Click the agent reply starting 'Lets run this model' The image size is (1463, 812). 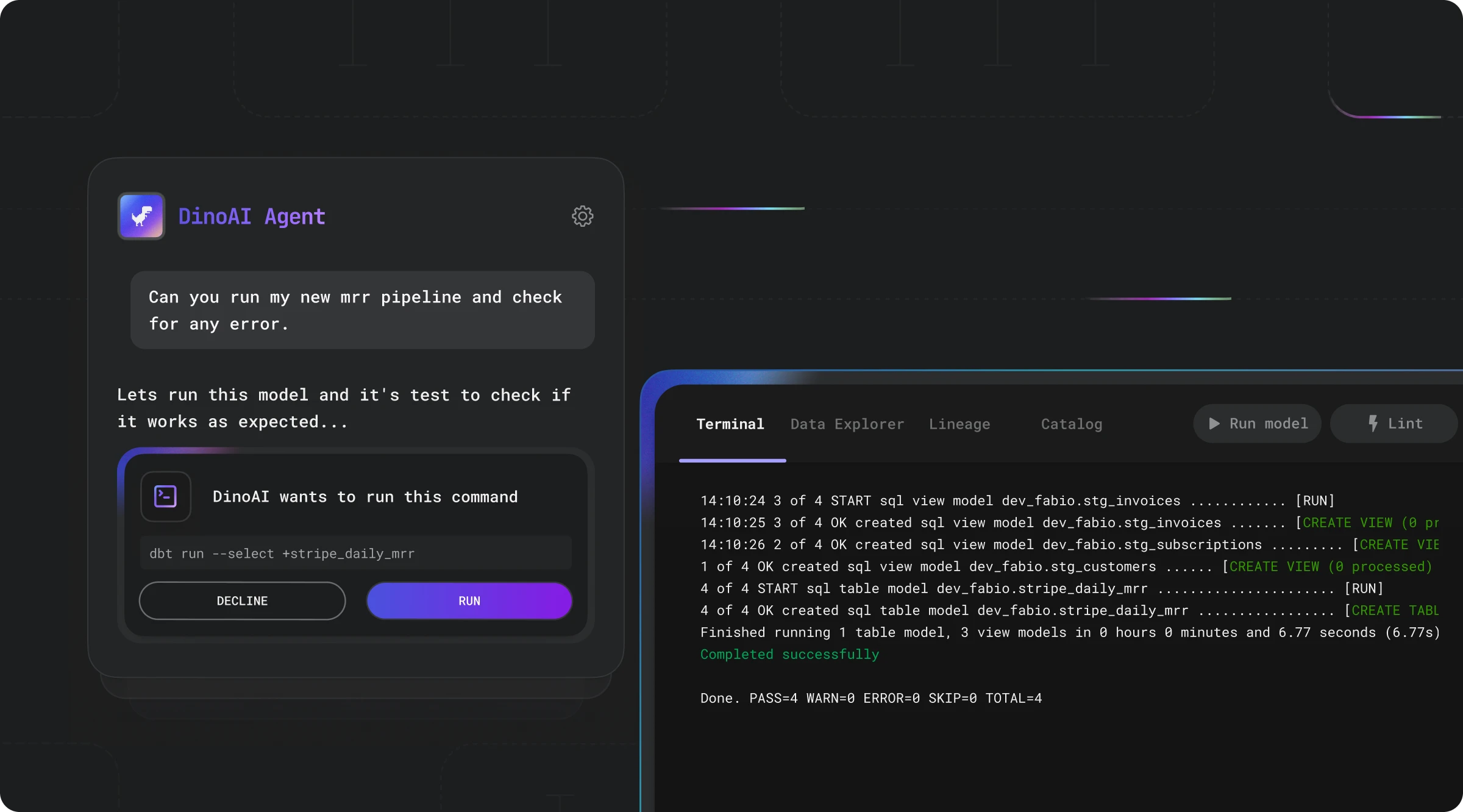click(344, 408)
